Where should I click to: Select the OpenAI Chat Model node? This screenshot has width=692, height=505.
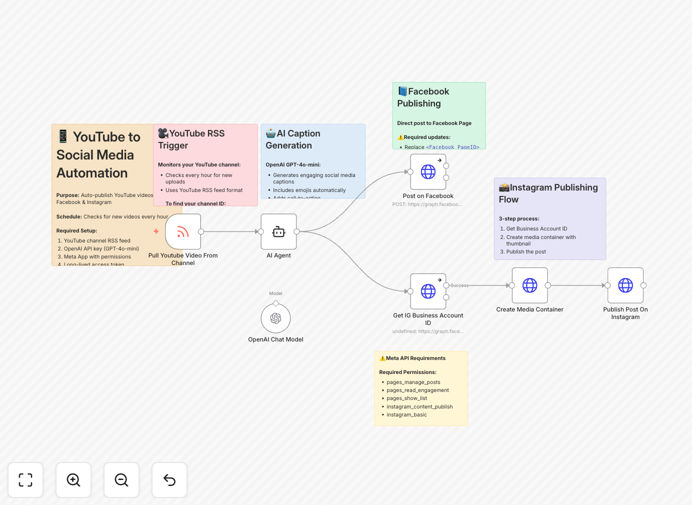275,318
